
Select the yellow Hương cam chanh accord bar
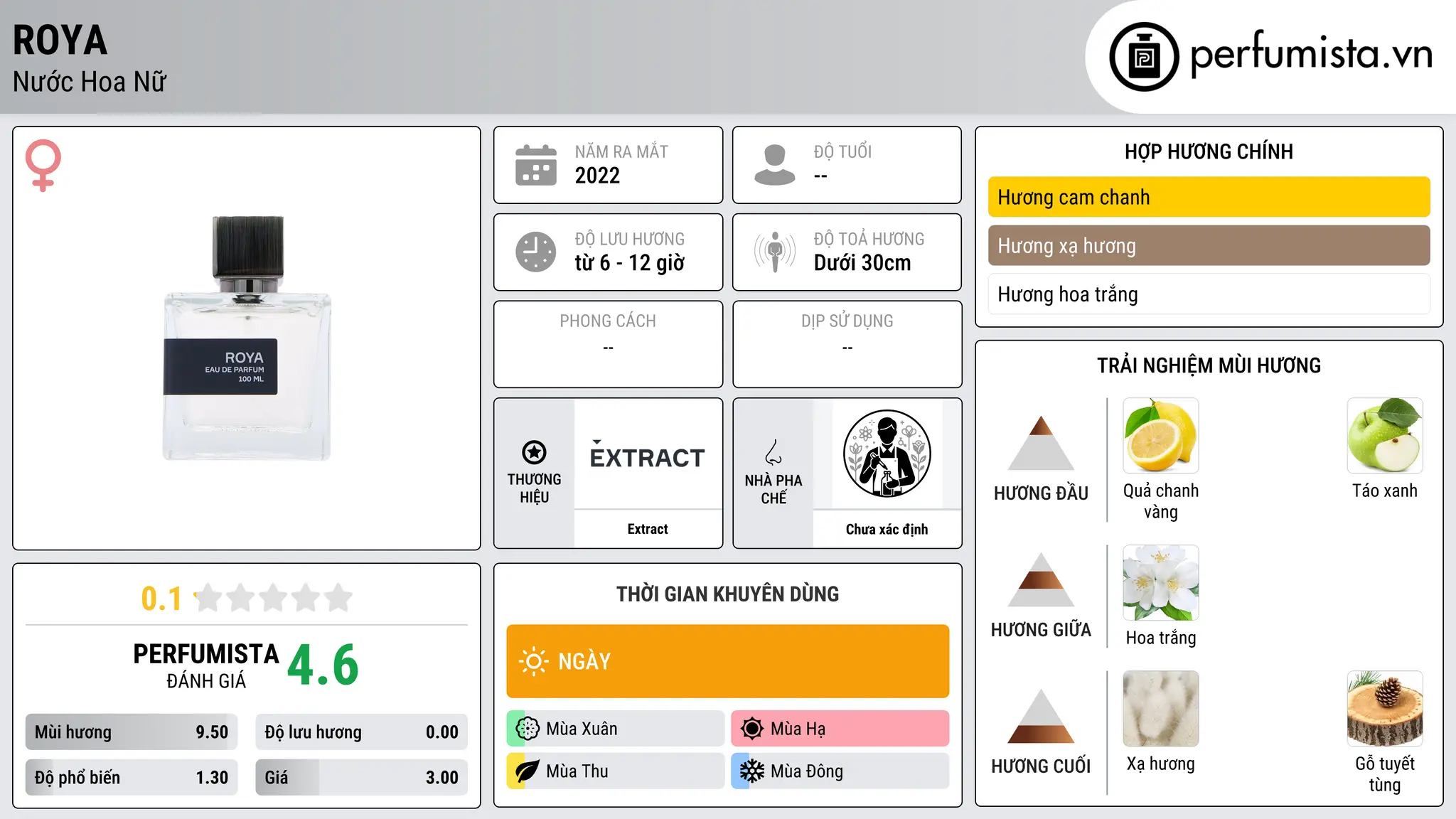point(1209,197)
